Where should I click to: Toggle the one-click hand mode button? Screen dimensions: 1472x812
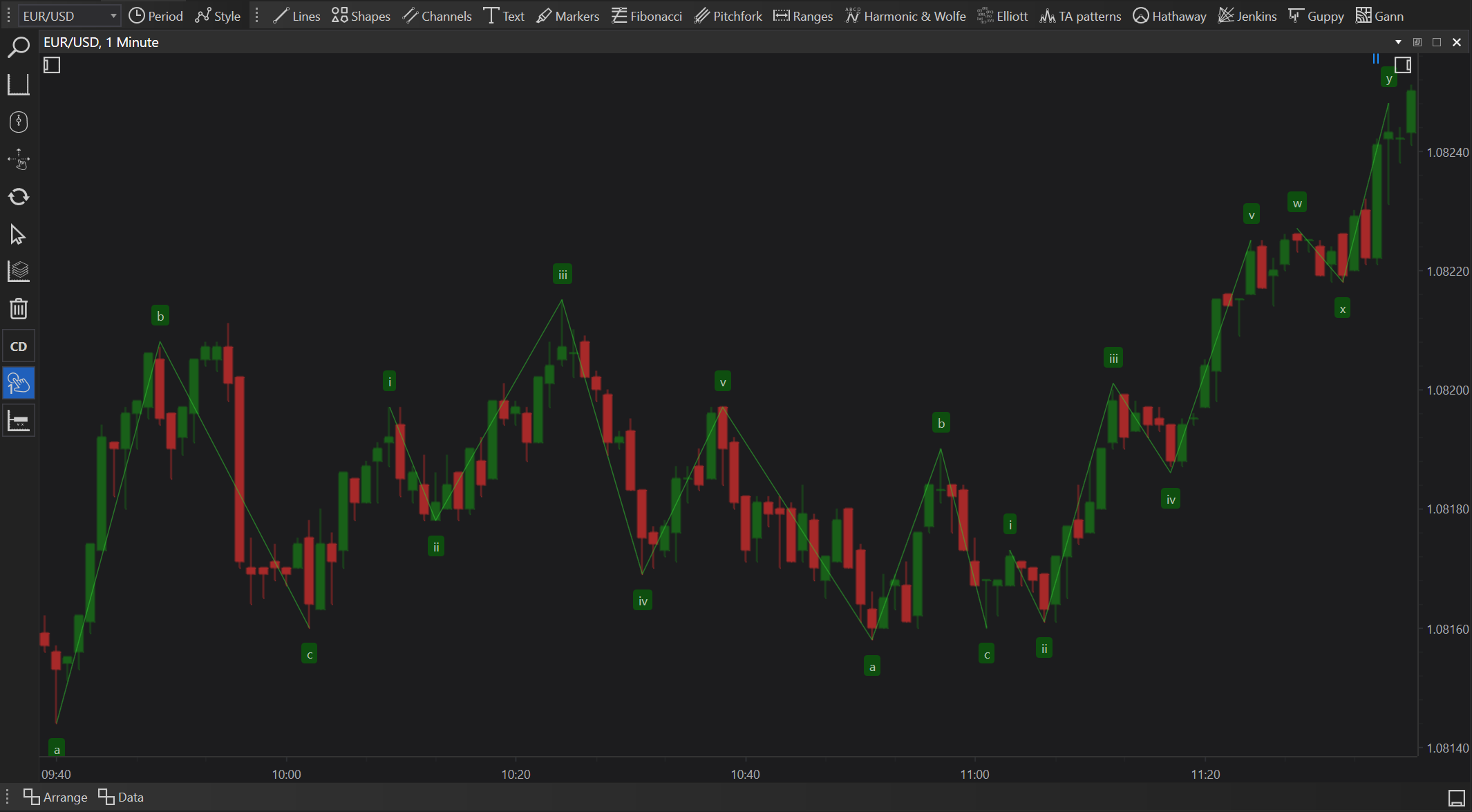[19, 383]
